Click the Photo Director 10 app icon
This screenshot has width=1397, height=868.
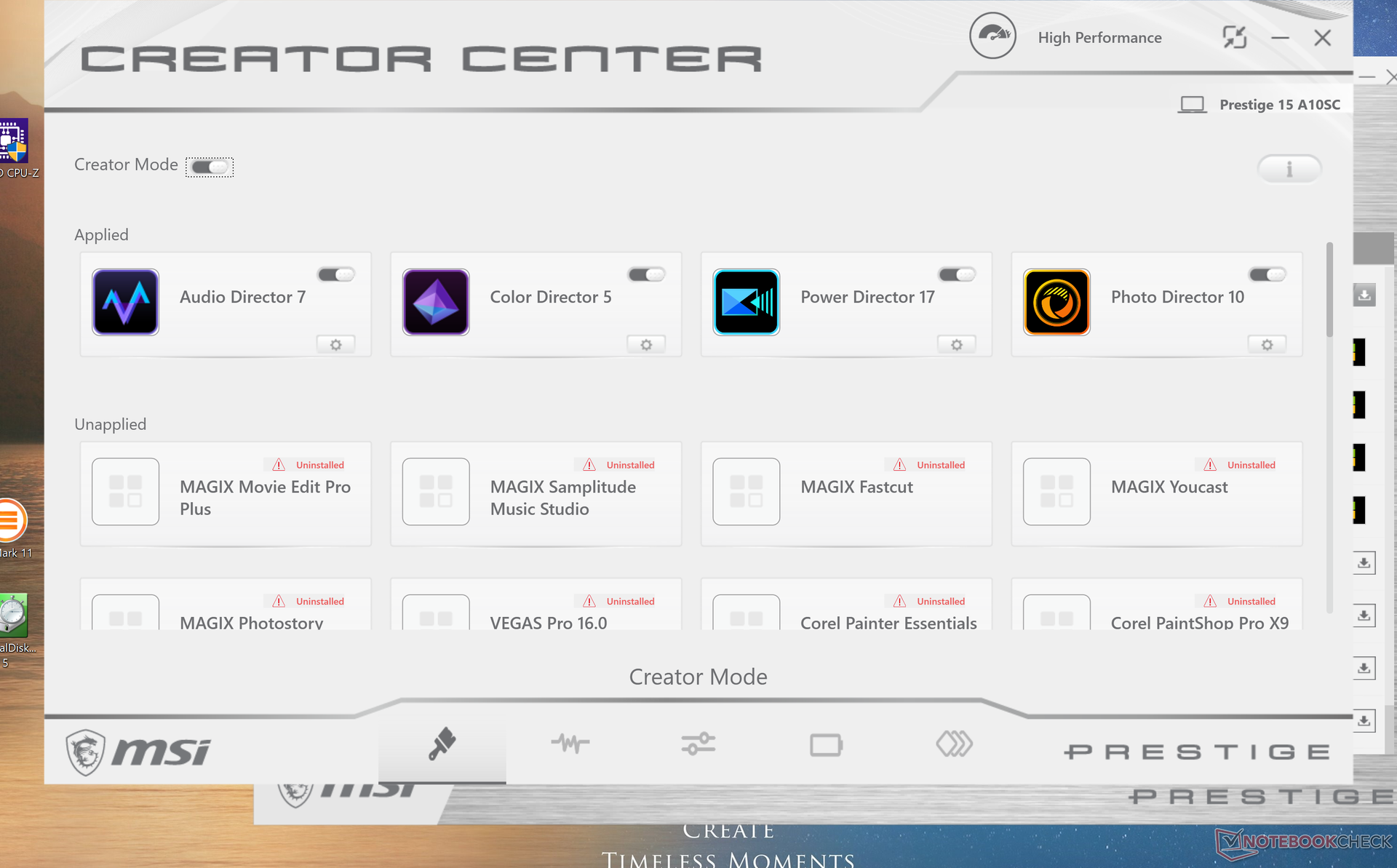[1056, 302]
